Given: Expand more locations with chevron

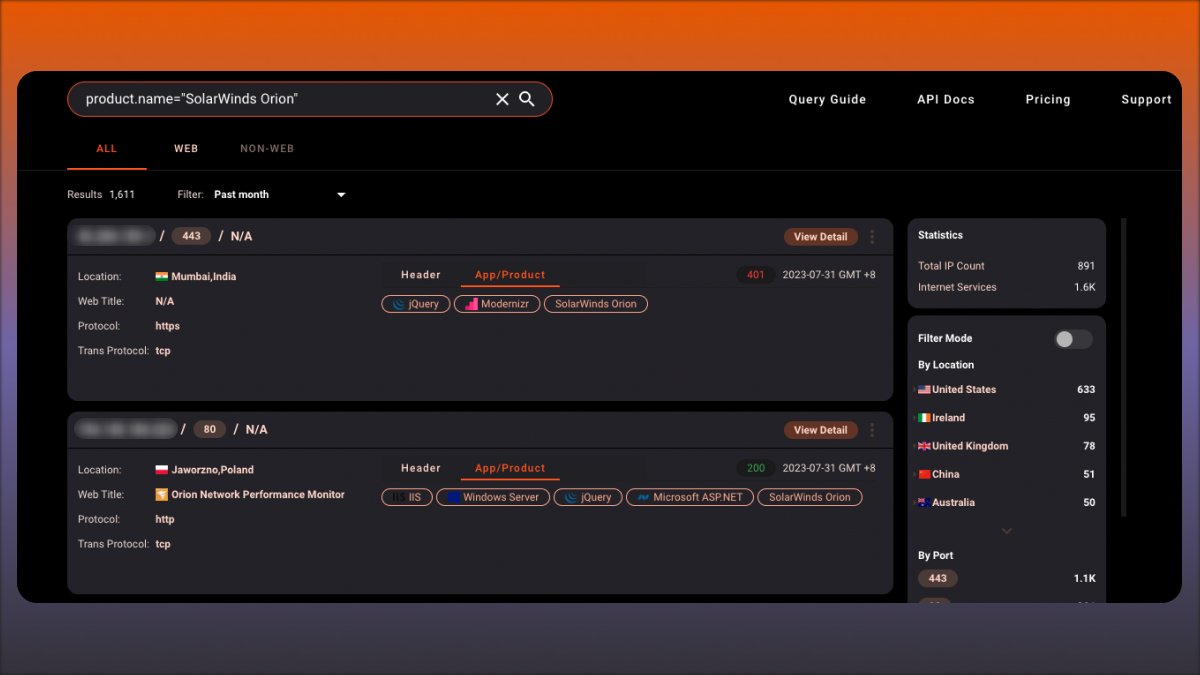Looking at the screenshot, I should coord(1006,531).
